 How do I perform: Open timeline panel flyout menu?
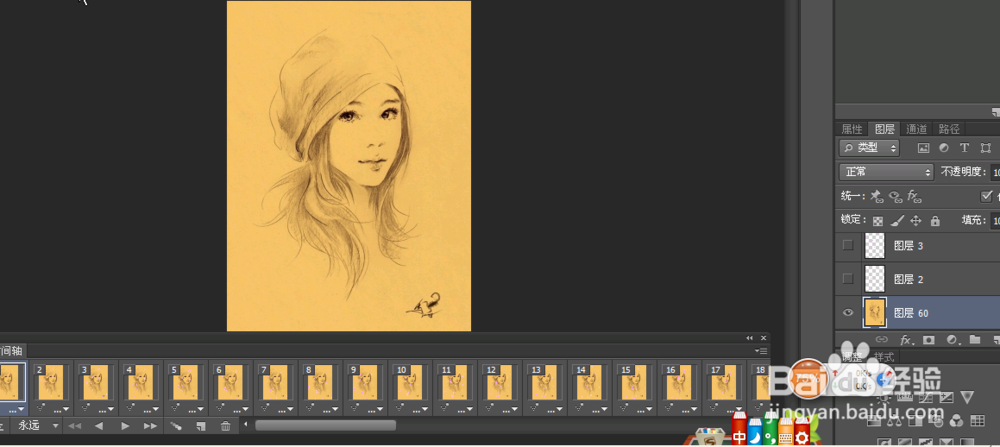pyautogui.click(x=761, y=351)
